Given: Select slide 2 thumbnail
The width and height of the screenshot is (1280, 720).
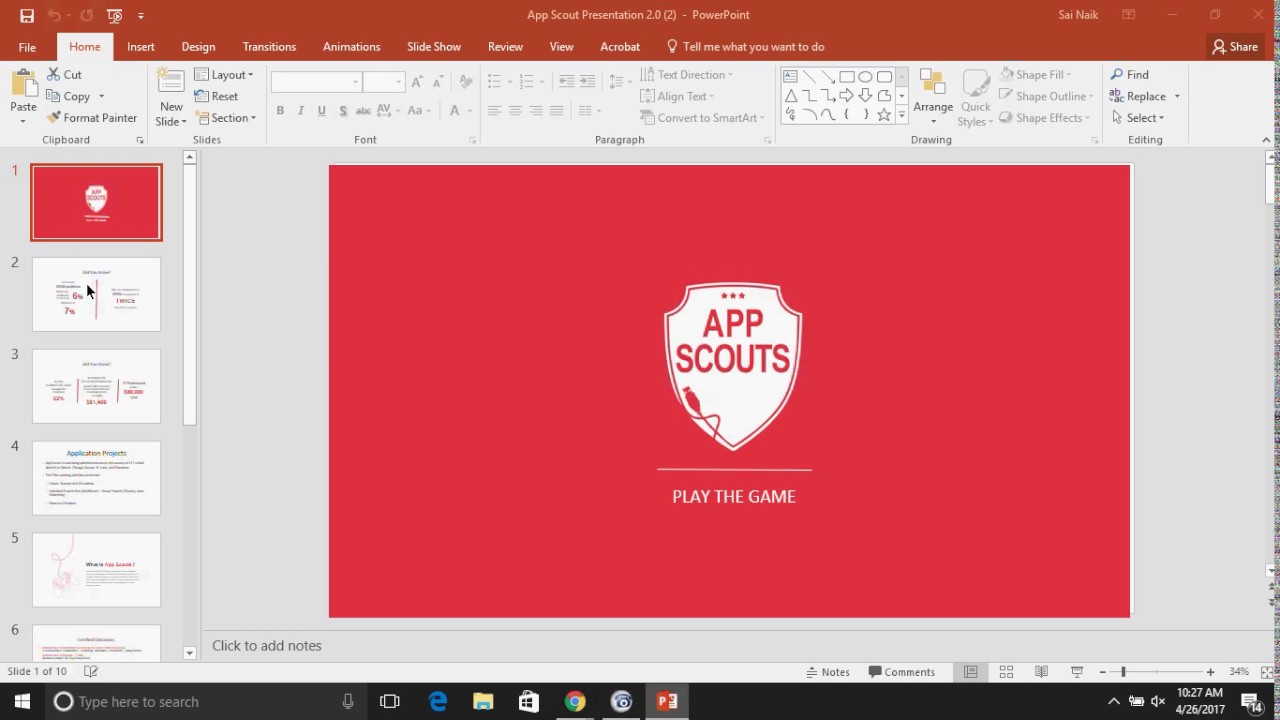Looking at the screenshot, I should [x=96, y=294].
